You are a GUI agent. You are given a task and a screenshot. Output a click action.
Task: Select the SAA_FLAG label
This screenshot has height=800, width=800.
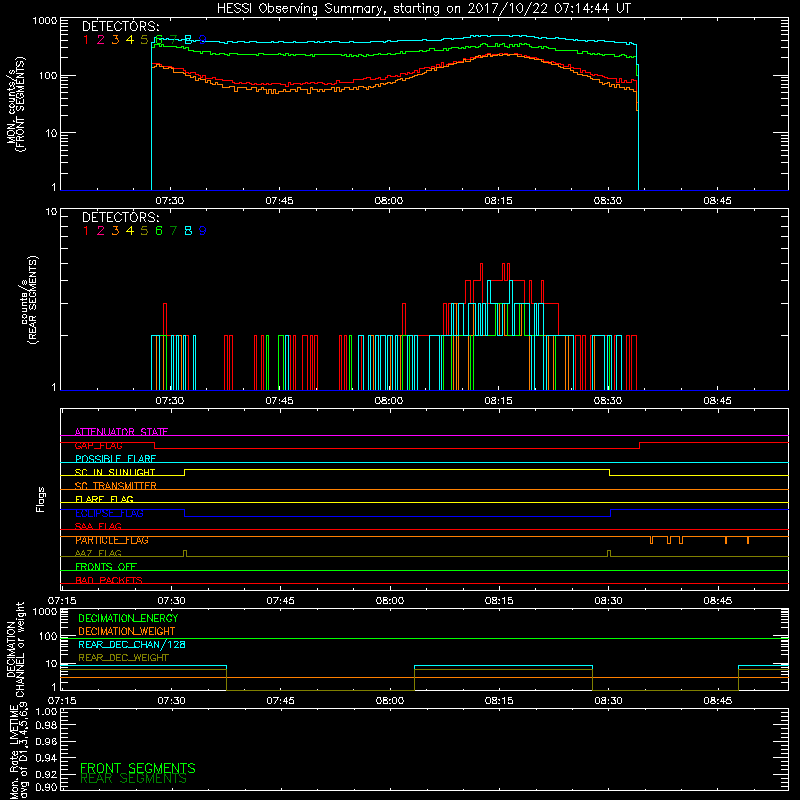98,526
